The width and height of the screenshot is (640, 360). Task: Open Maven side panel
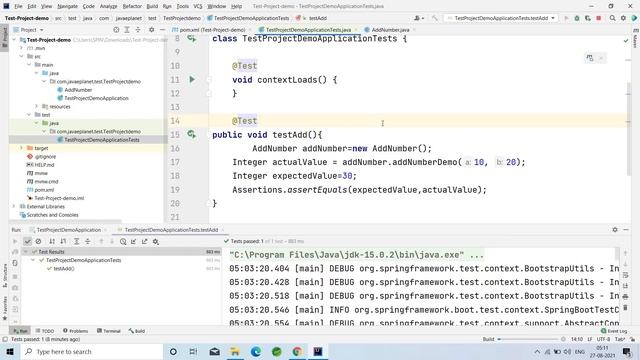[x=636, y=38]
